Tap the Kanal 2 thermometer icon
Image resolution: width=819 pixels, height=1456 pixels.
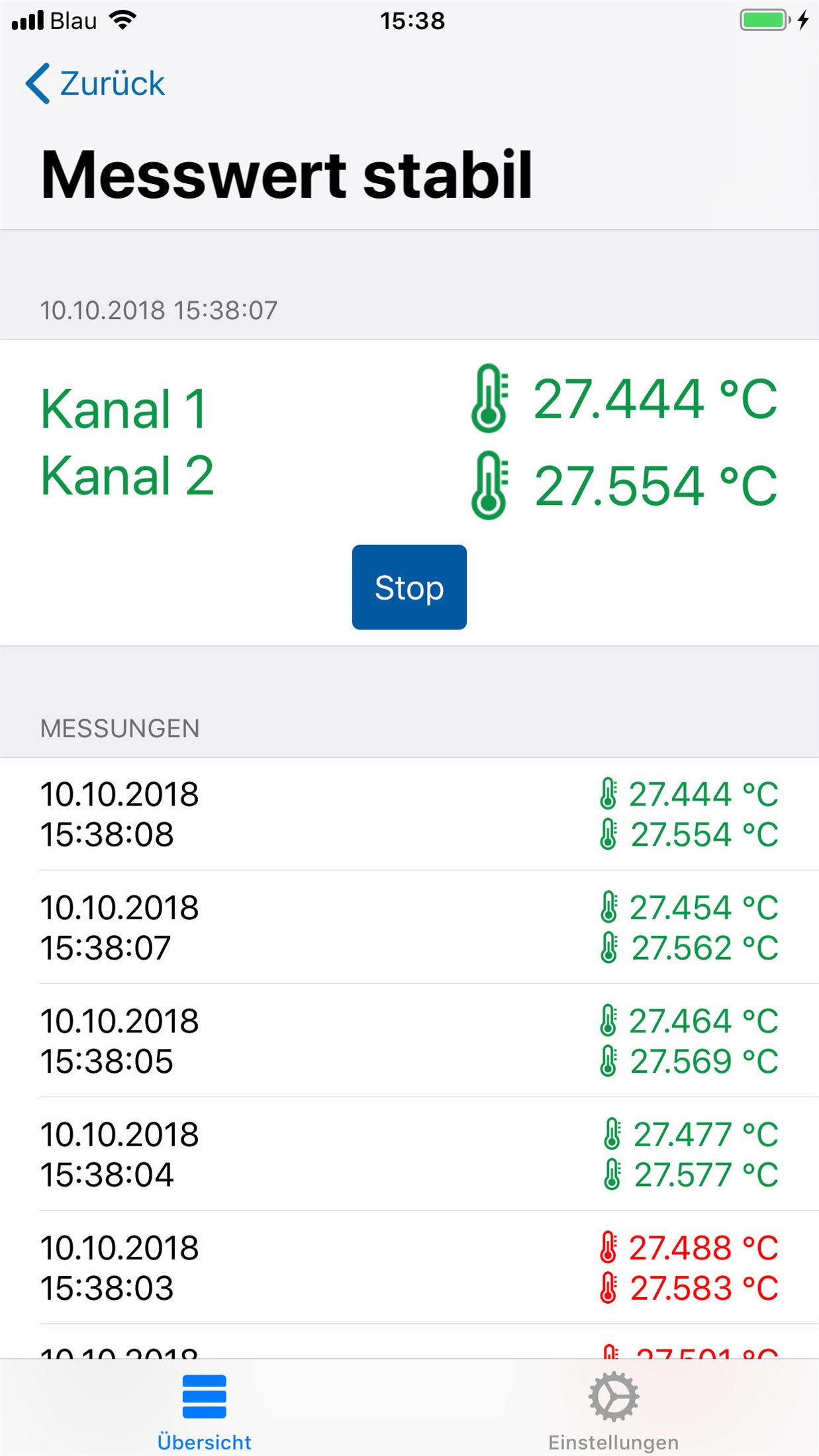point(489,485)
